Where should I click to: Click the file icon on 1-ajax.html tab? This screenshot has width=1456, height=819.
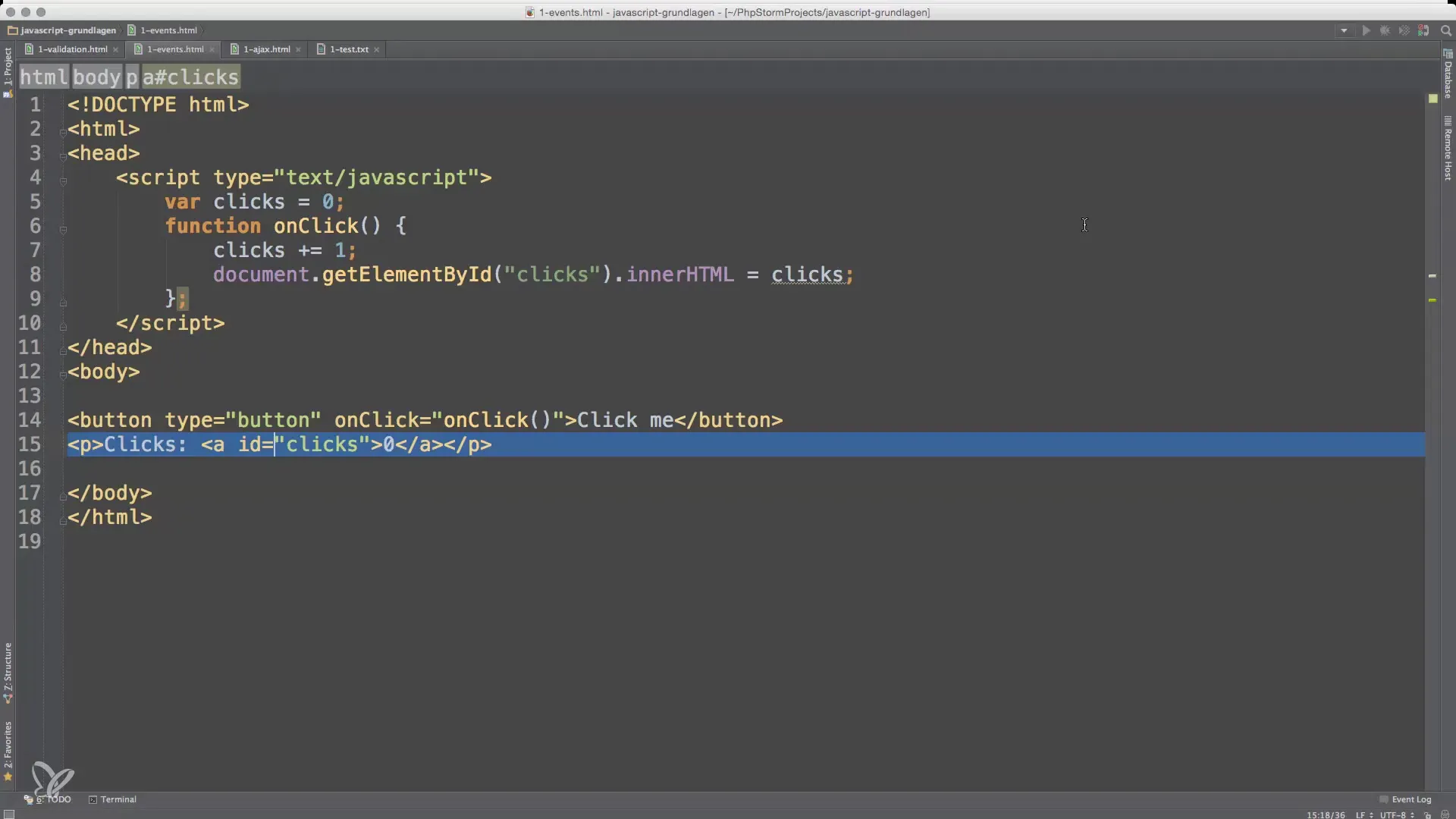tap(235, 49)
